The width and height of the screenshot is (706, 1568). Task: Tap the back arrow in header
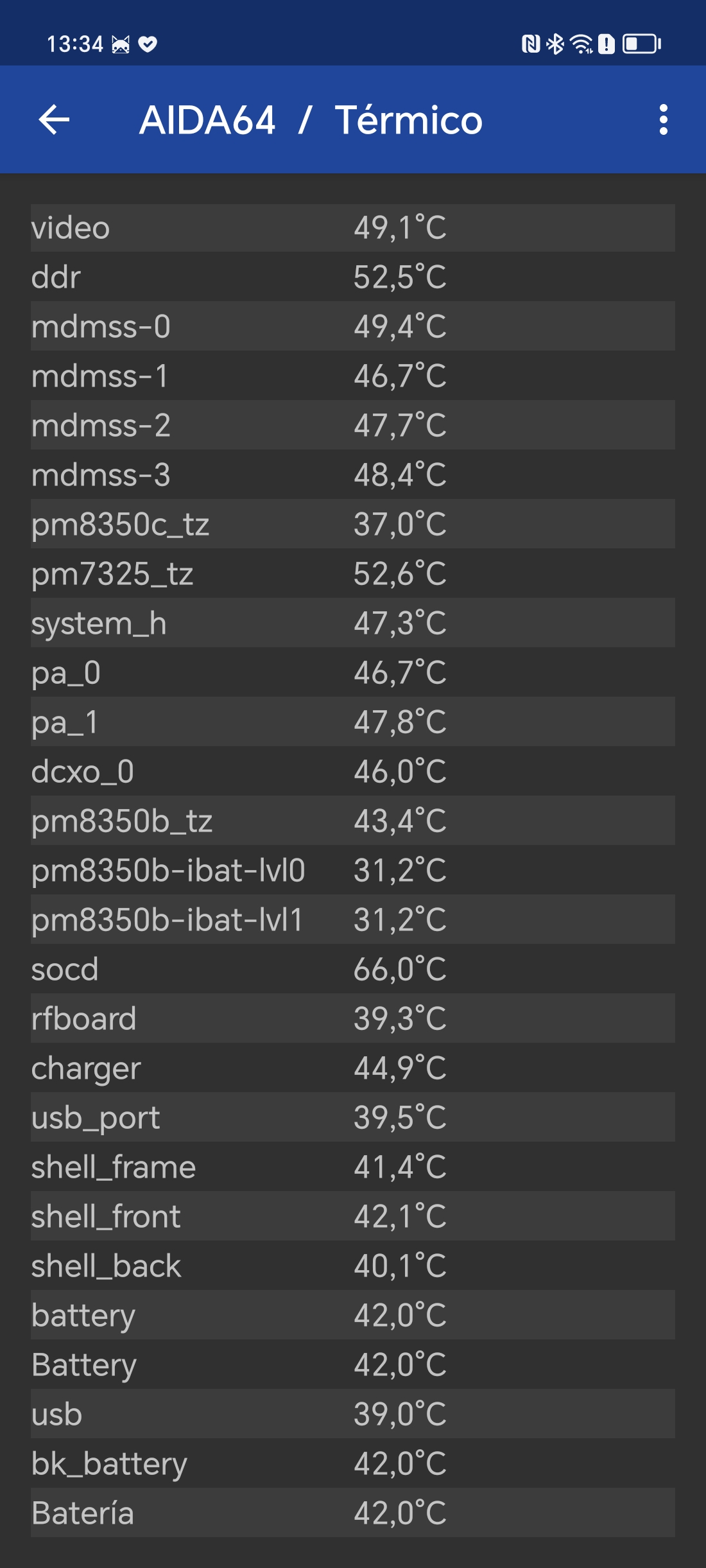click(x=54, y=120)
